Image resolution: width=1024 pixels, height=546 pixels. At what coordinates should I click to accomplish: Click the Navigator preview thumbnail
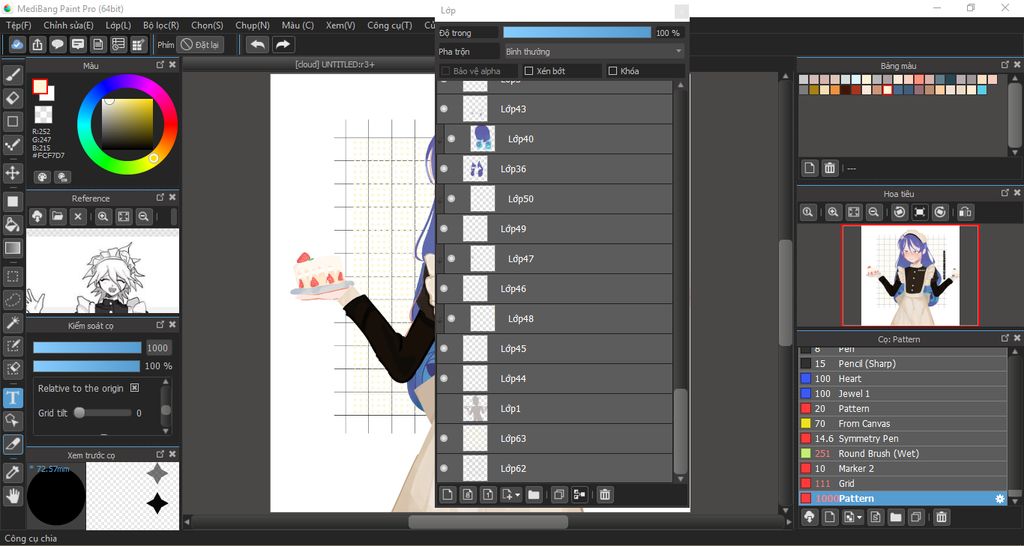[x=910, y=275]
